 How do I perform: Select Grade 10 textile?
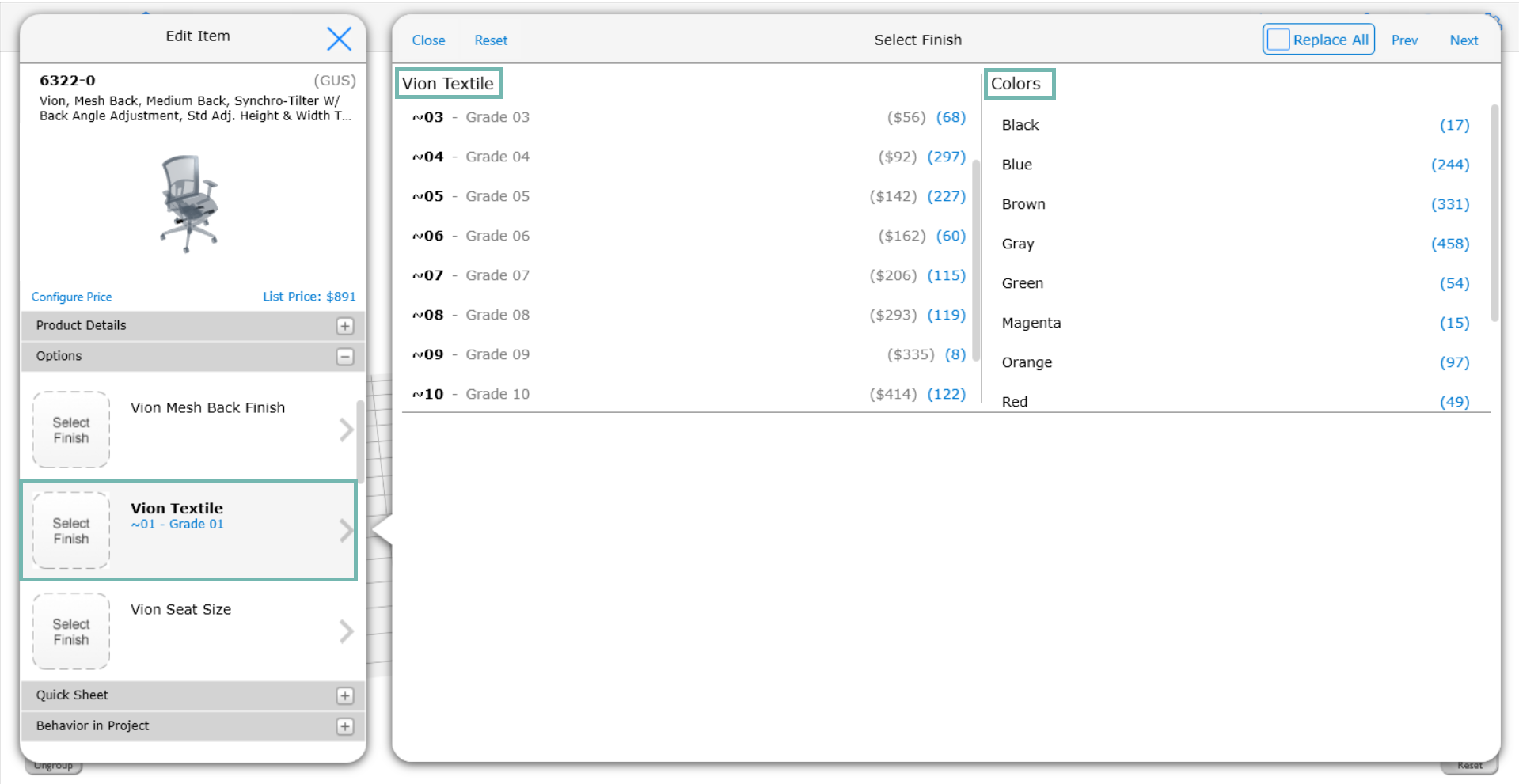tap(689, 394)
